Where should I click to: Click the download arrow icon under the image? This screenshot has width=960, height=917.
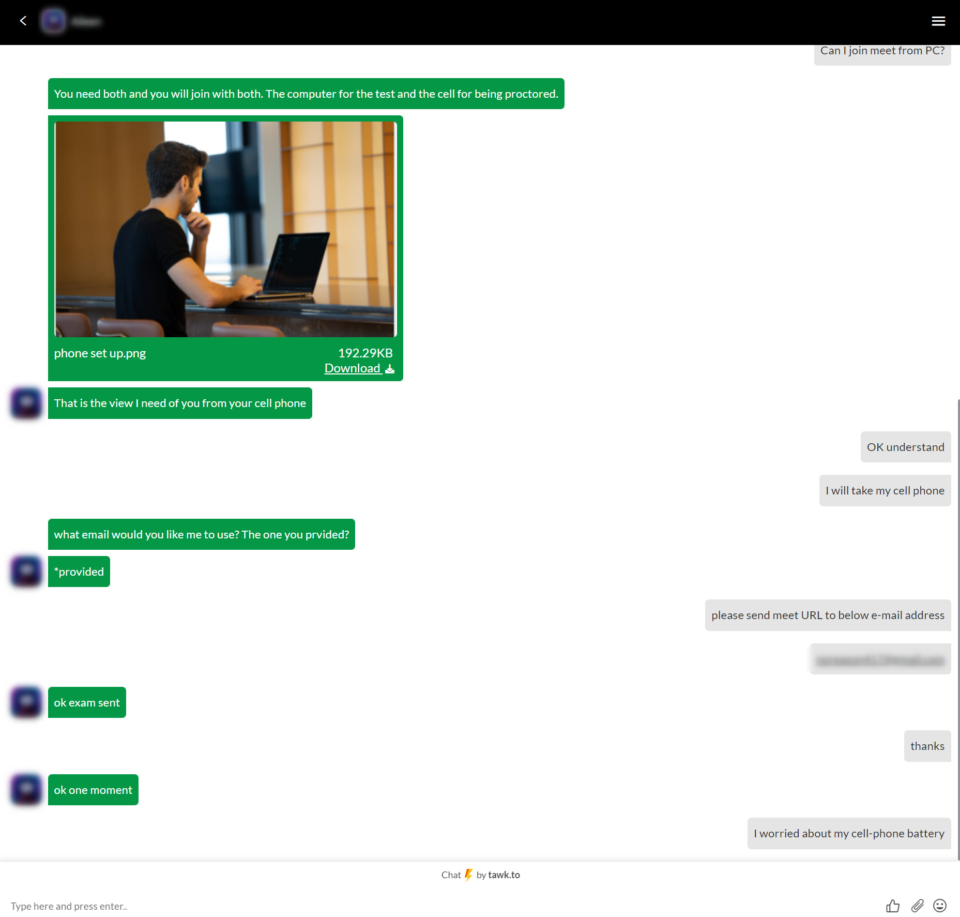[387, 368]
